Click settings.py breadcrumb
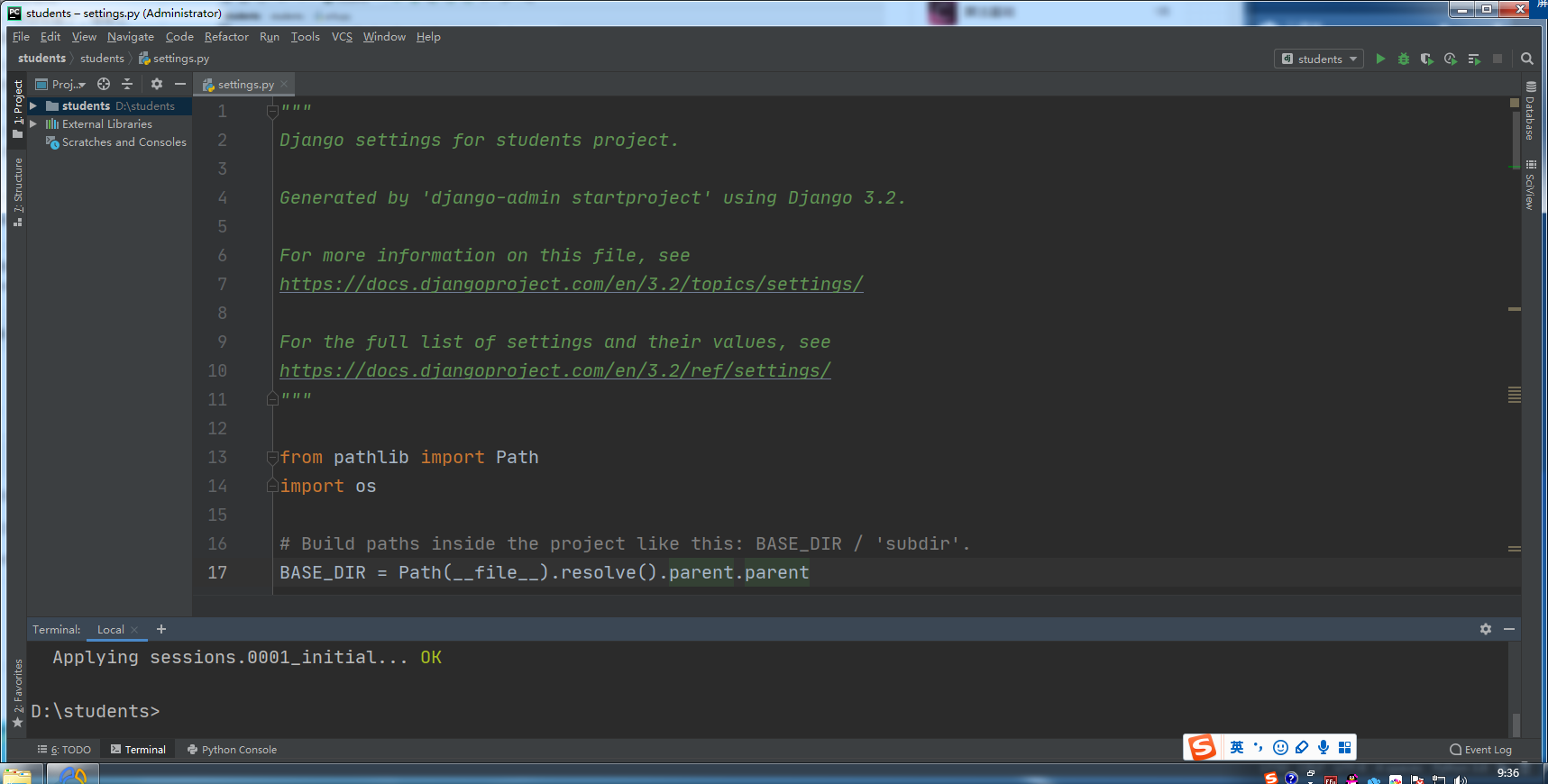Viewport: 1548px width, 784px height. pyautogui.click(x=175, y=59)
